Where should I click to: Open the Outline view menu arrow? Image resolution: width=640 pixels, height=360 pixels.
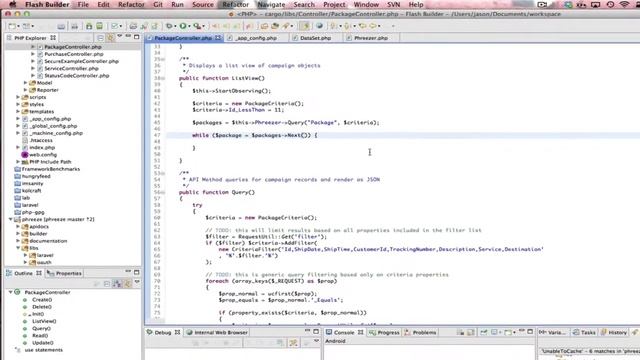click(137, 282)
